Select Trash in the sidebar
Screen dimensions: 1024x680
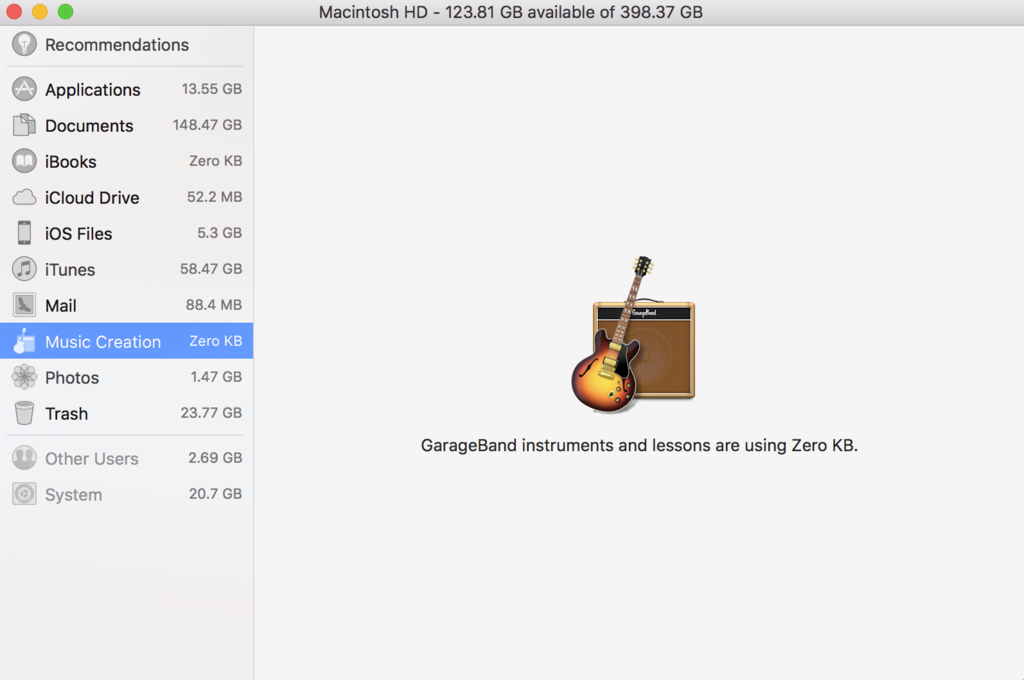pyautogui.click(x=66, y=413)
